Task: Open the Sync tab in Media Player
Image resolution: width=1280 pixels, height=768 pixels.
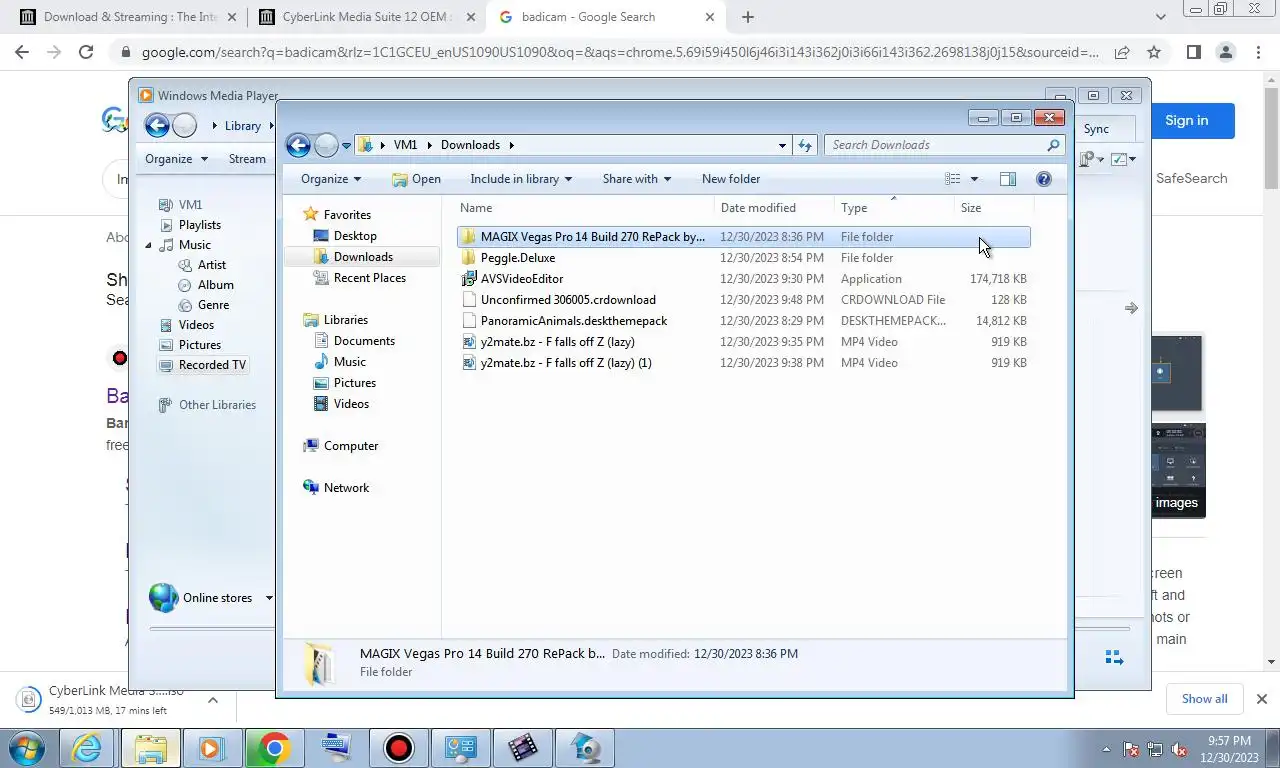Action: [1096, 129]
